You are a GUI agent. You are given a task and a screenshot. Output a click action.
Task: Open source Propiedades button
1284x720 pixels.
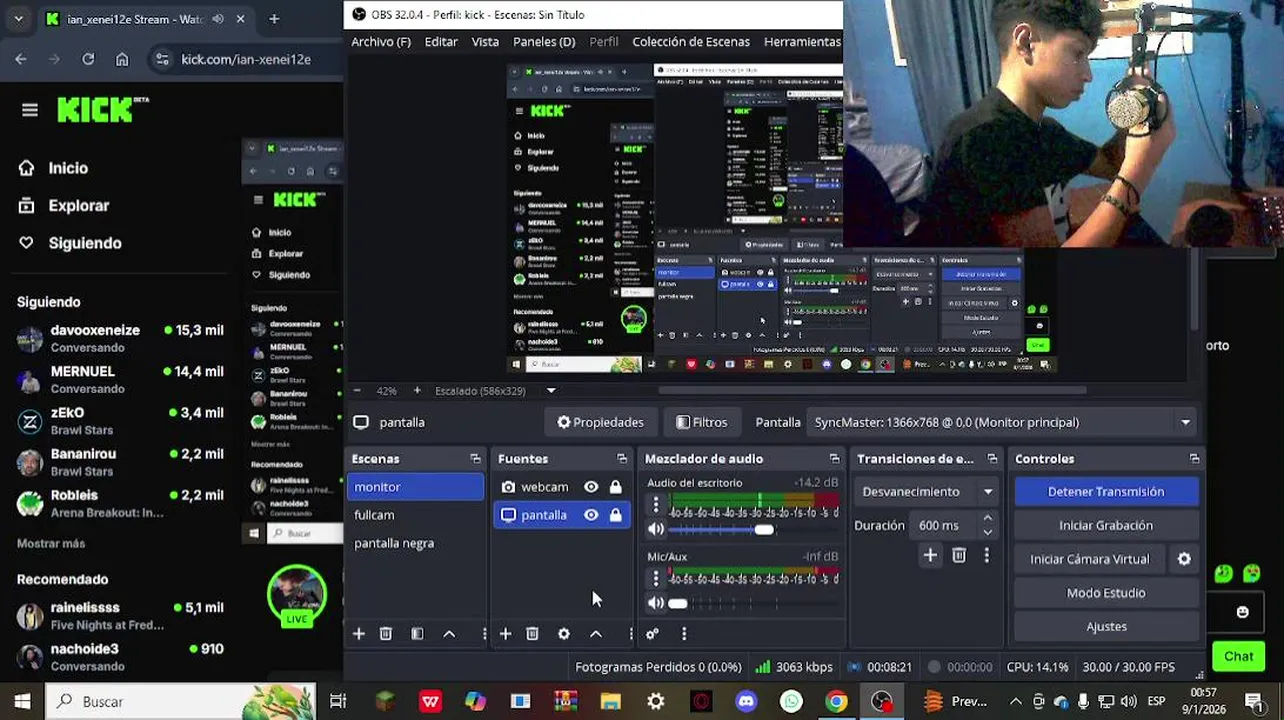[600, 422]
